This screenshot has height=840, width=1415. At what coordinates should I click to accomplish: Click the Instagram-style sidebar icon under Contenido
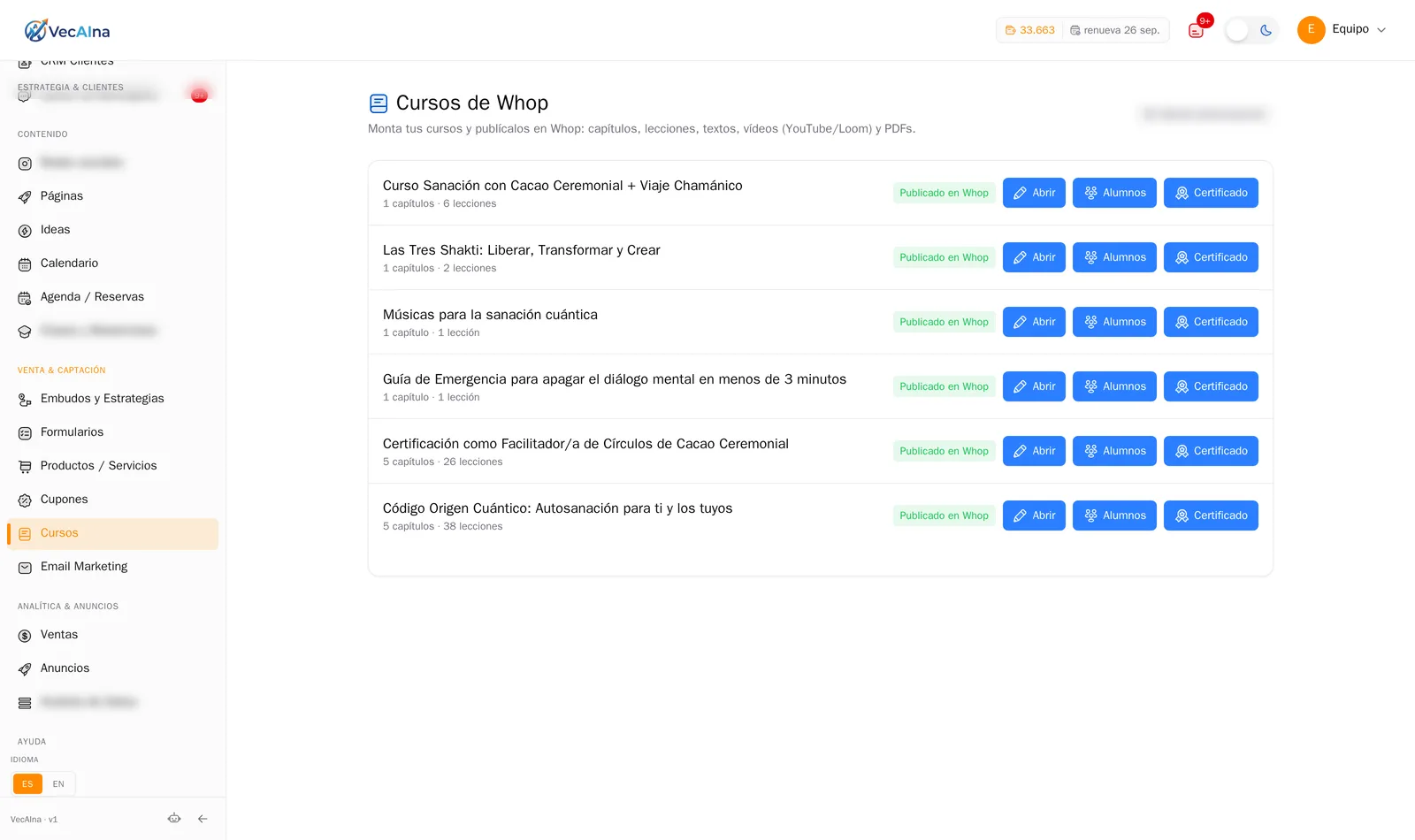click(25, 164)
